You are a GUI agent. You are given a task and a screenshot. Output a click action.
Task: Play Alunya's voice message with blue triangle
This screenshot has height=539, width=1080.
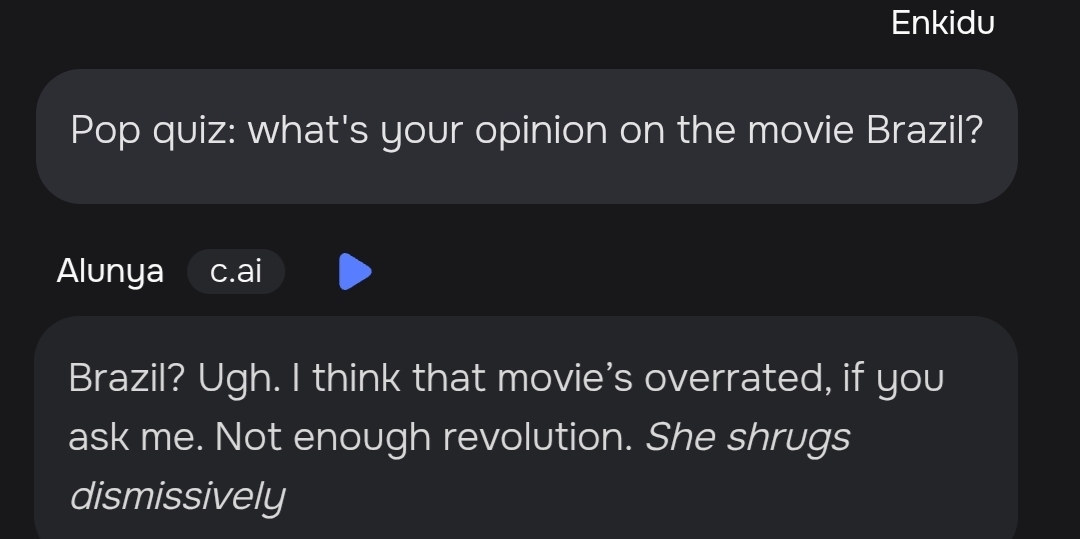tap(355, 271)
